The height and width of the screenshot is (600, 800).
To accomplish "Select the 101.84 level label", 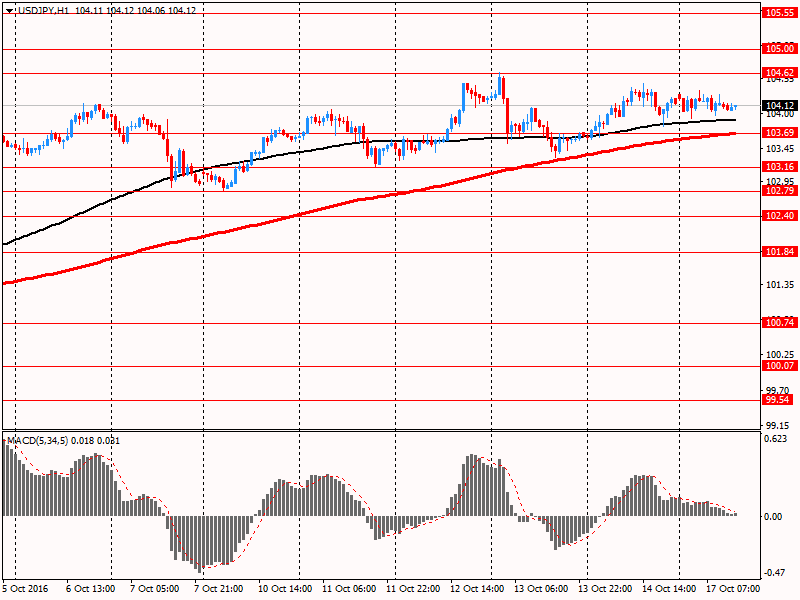I will (780, 252).
